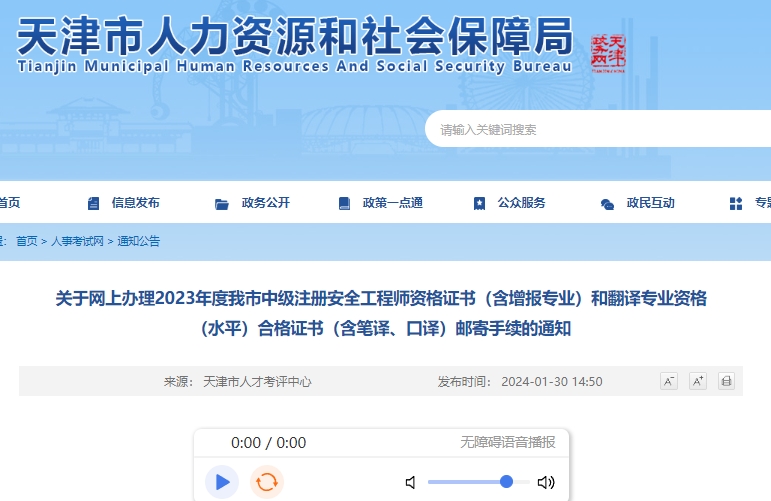Click the 政民互动 chat bubble icon
The height and width of the screenshot is (501, 771).
[607, 203]
